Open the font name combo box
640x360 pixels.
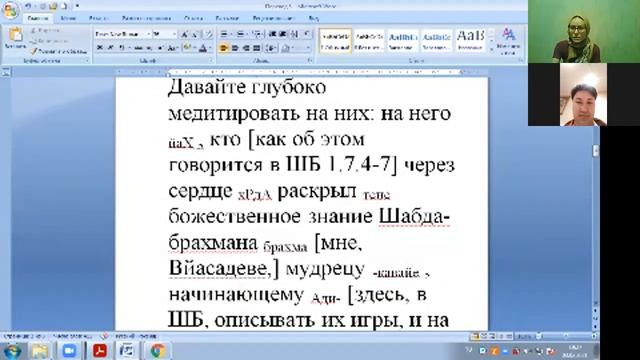pyautogui.click(x=122, y=34)
